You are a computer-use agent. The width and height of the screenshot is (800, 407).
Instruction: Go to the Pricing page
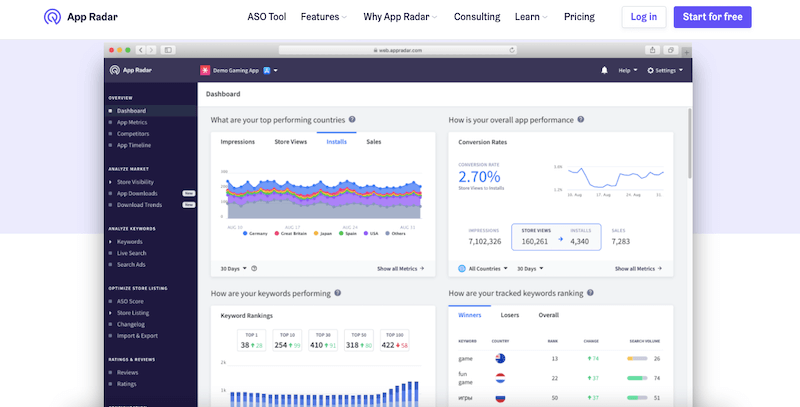579,17
